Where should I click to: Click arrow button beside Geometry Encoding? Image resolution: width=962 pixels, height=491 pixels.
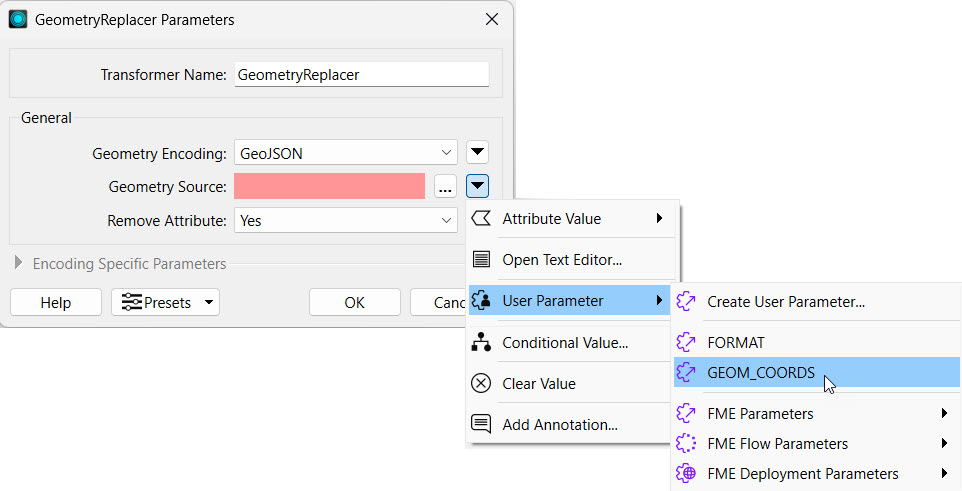tap(478, 153)
